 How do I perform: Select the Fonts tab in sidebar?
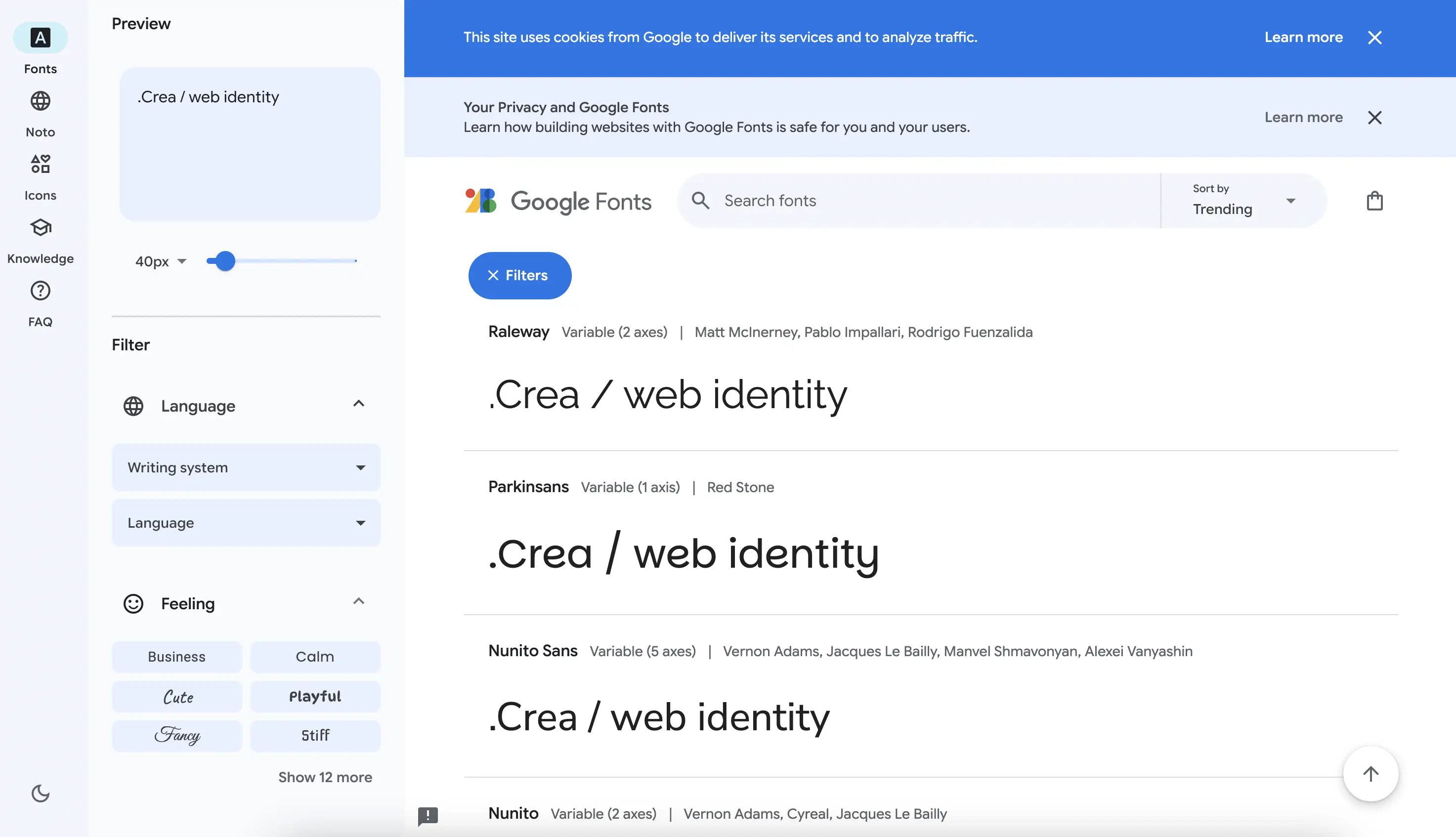click(x=40, y=39)
